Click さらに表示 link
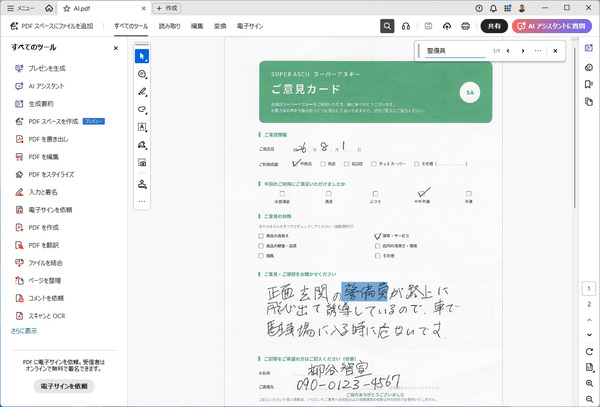The width and height of the screenshot is (600, 407). coord(24,331)
